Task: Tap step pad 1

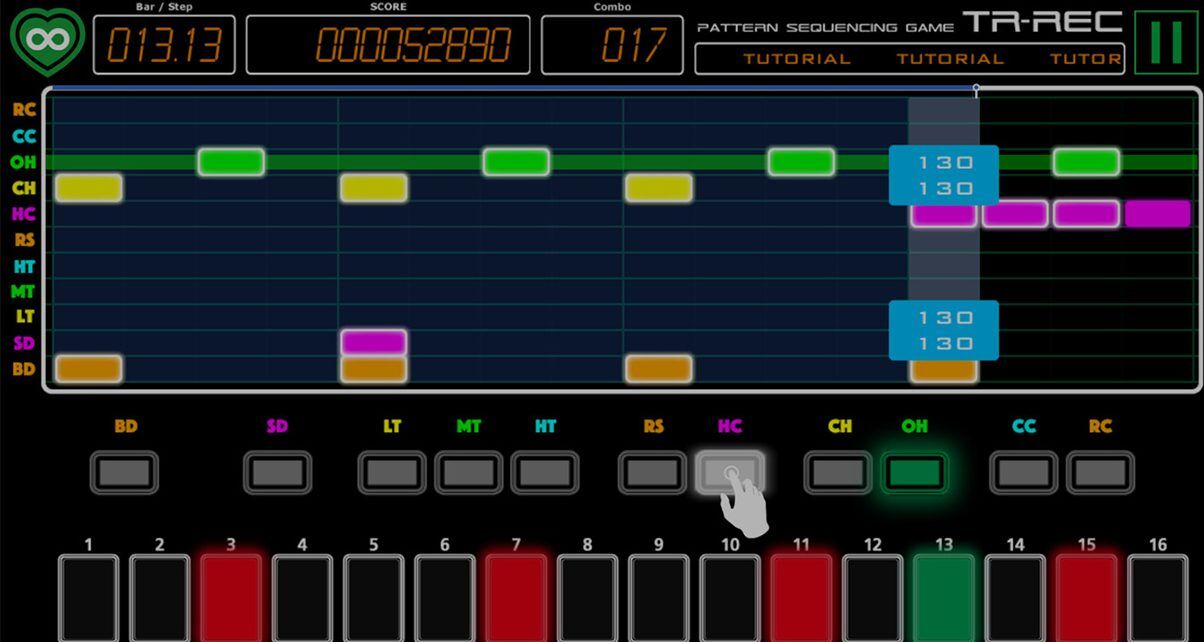Action: point(88,598)
